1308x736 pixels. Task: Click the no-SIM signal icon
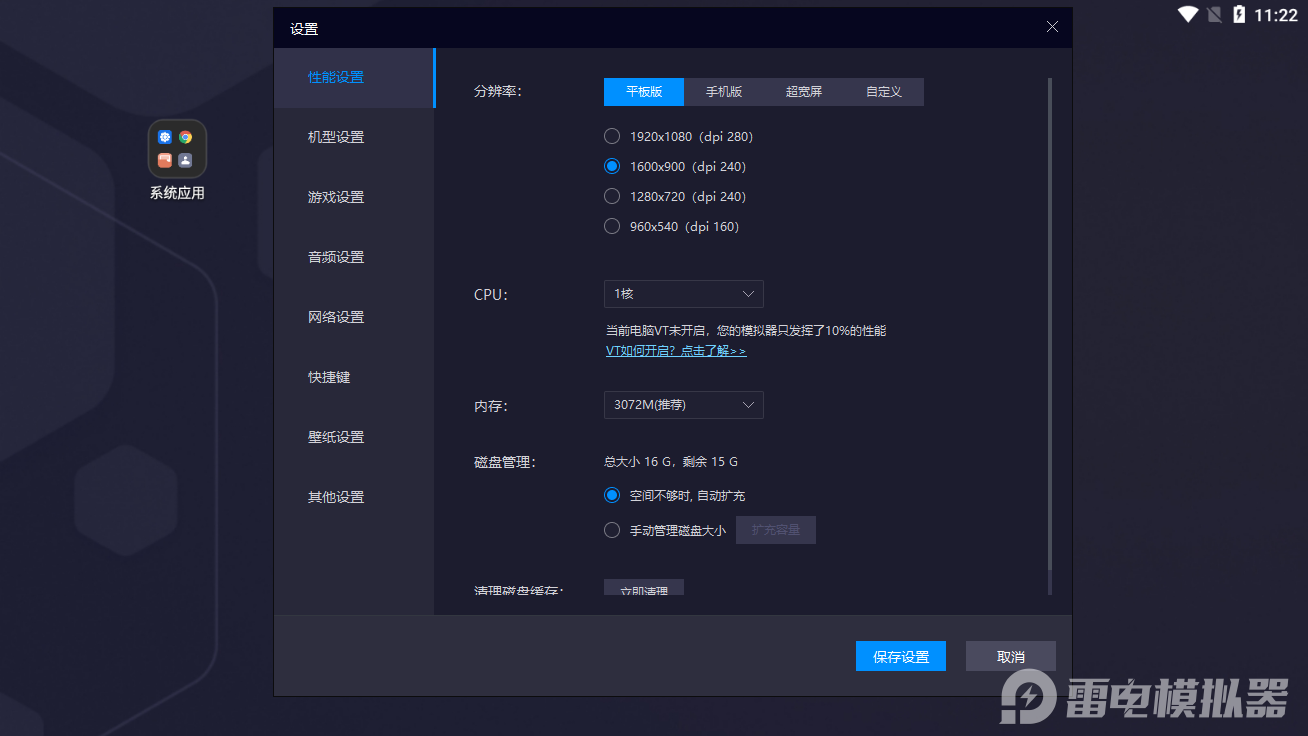(1214, 14)
